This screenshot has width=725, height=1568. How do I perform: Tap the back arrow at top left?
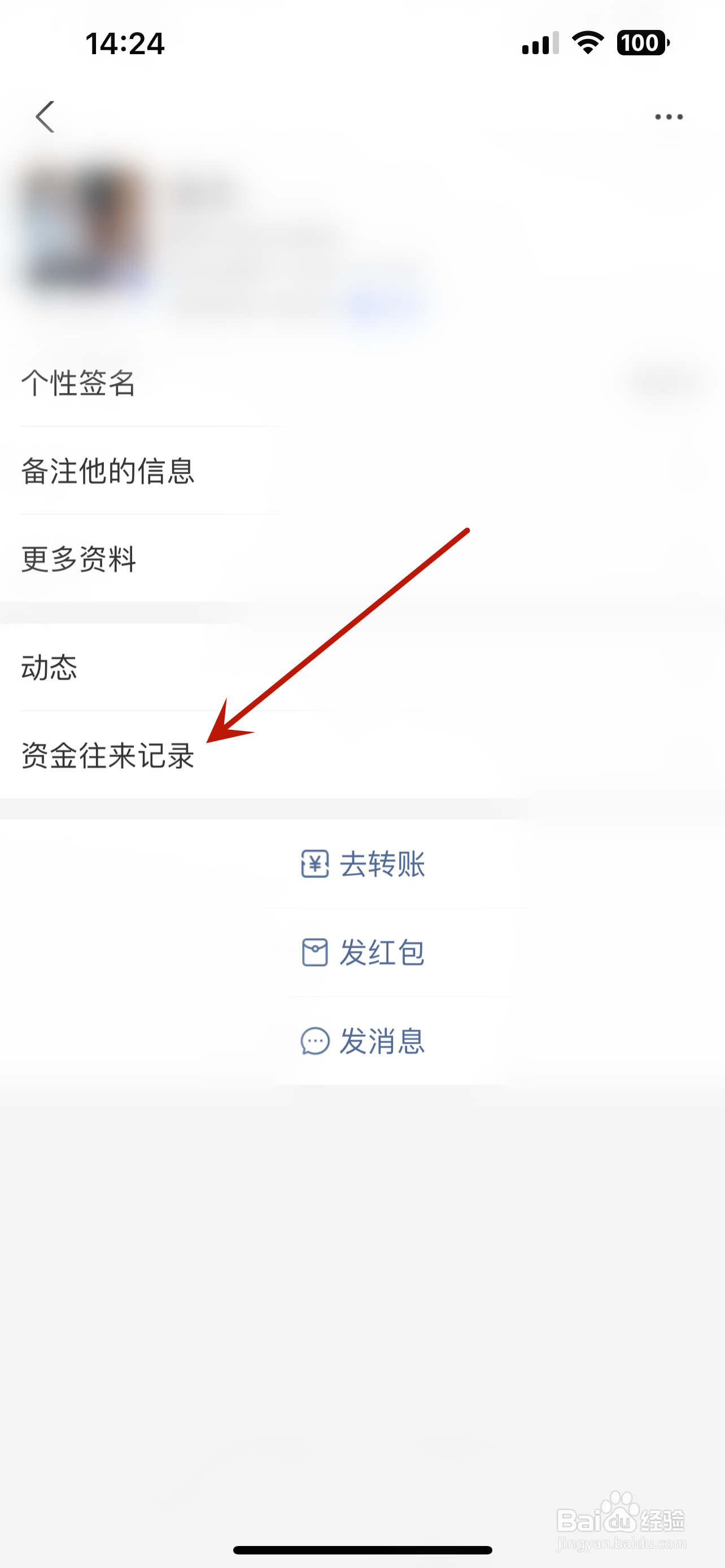[45, 117]
